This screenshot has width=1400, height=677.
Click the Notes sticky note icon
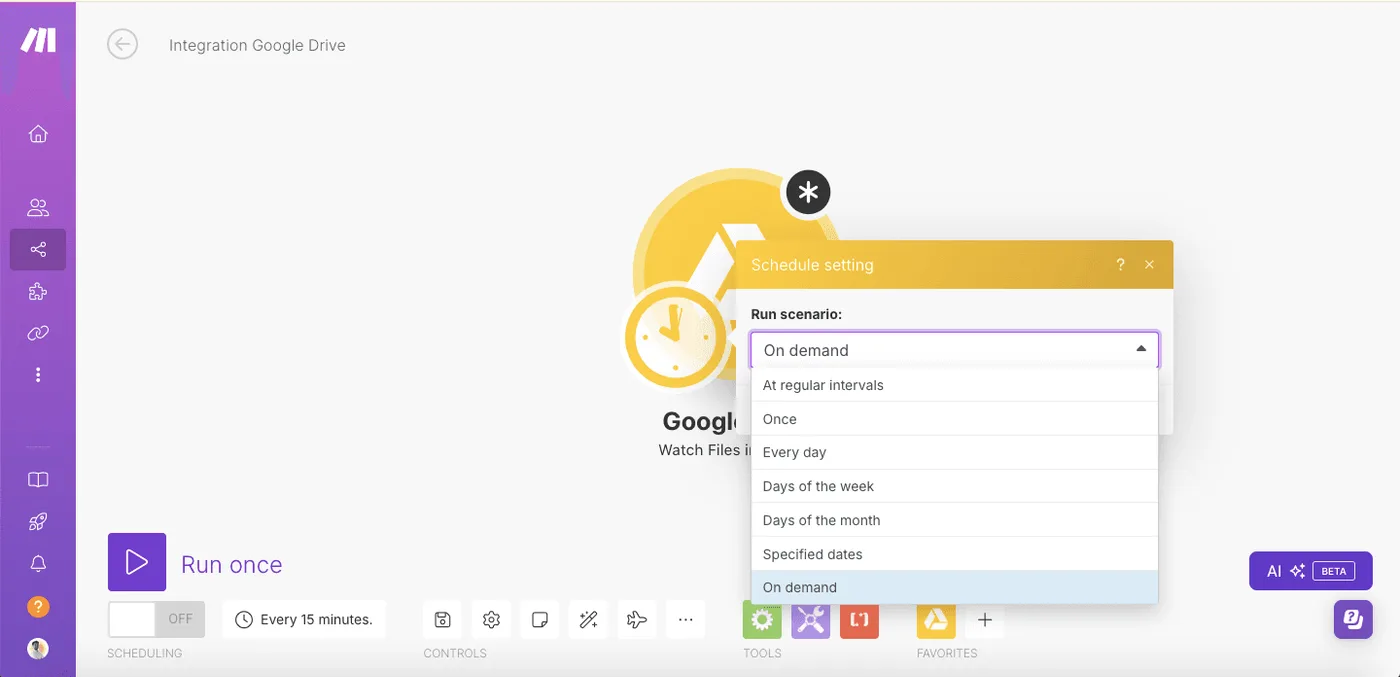pyautogui.click(x=540, y=620)
